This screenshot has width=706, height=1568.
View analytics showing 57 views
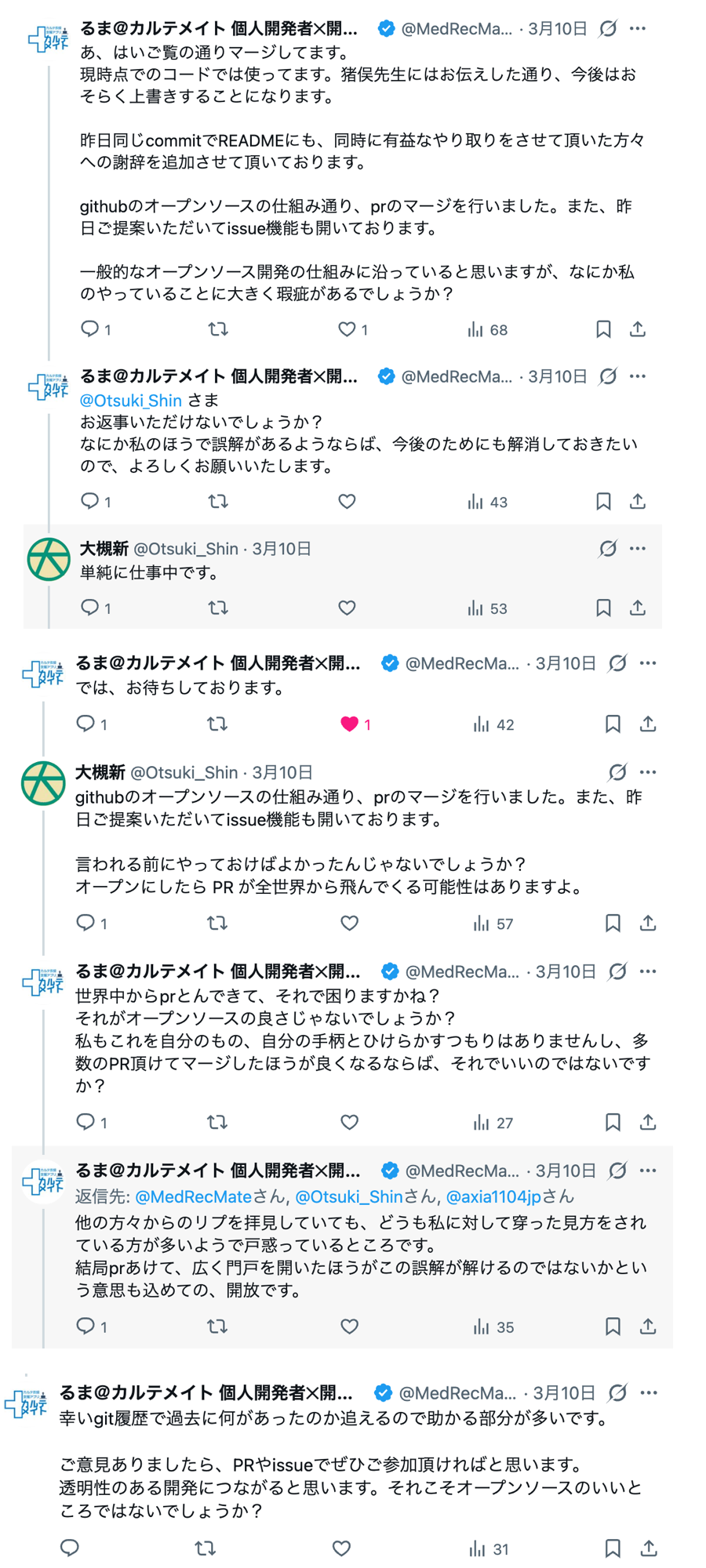[x=493, y=924]
